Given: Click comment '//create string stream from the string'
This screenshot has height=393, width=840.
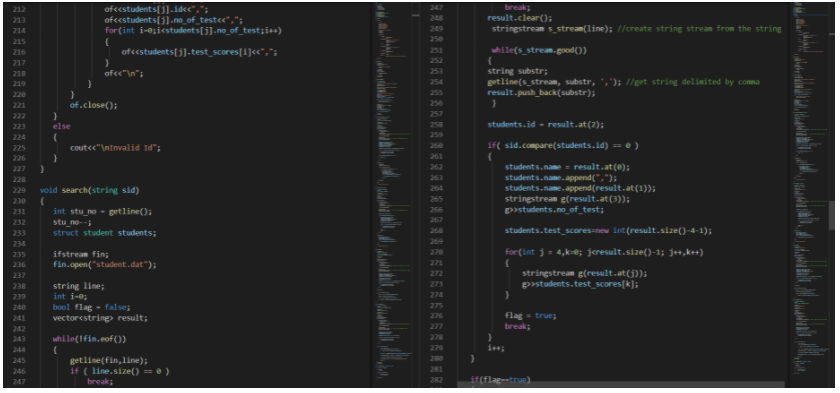Looking at the screenshot, I should [699, 28].
